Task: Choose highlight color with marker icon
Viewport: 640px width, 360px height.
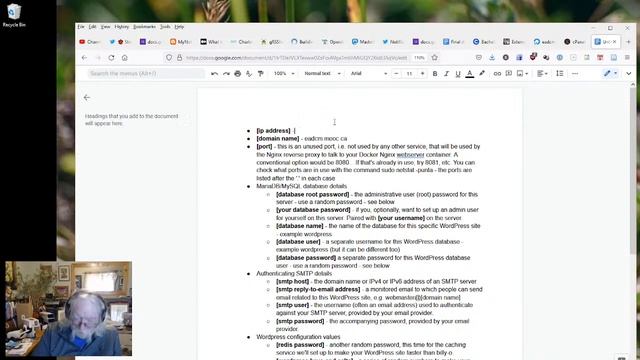Action: 482,73
